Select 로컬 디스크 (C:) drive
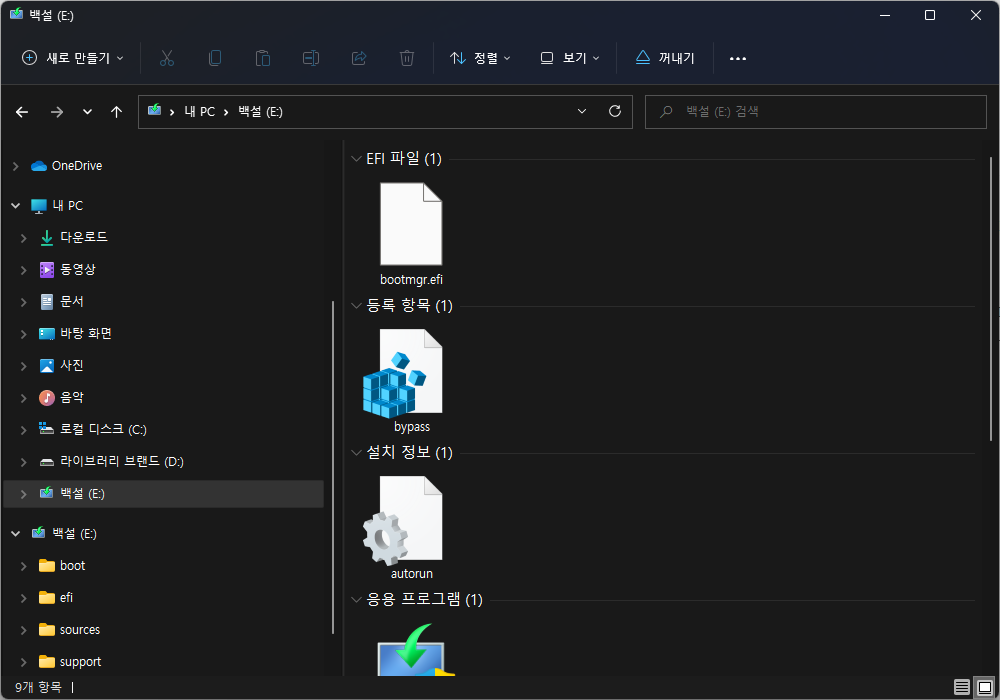The height and width of the screenshot is (700, 1000). [103, 429]
